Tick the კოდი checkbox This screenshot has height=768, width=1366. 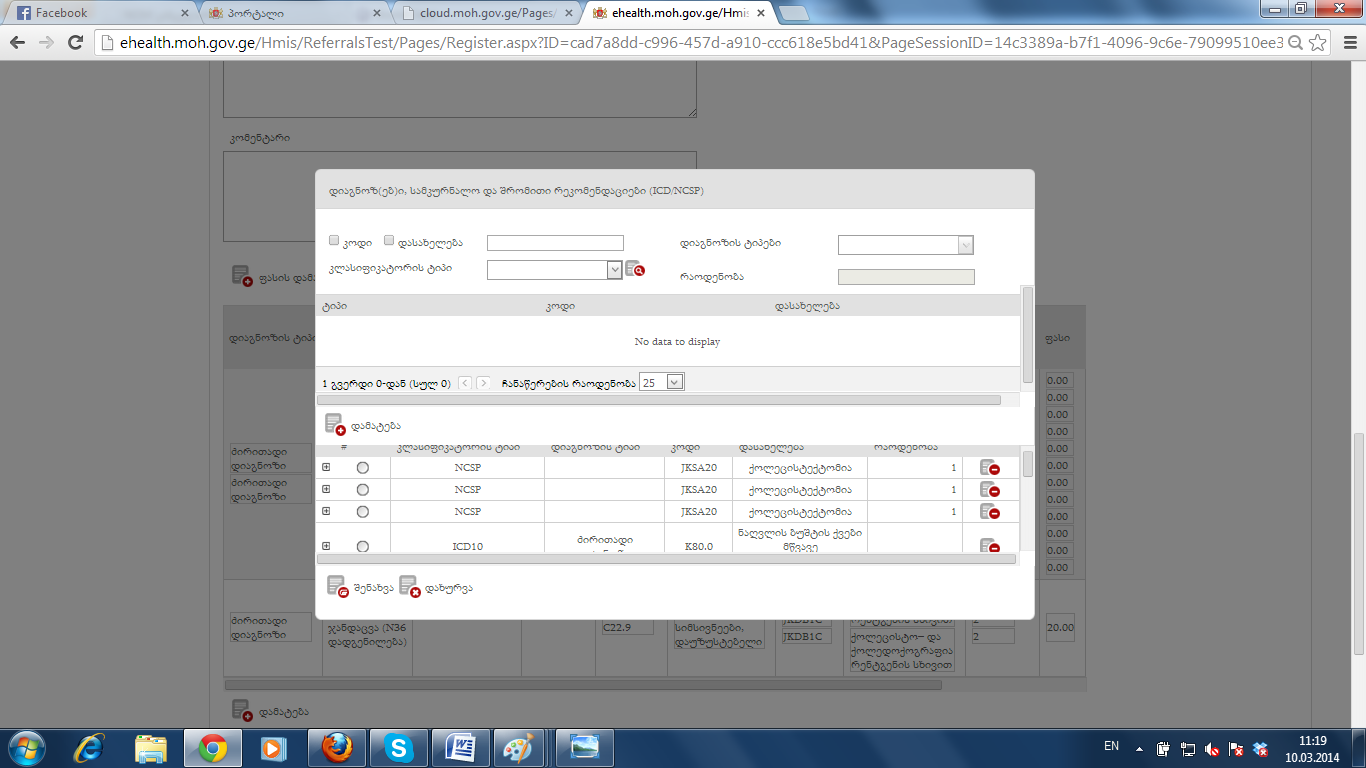[335, 241]
